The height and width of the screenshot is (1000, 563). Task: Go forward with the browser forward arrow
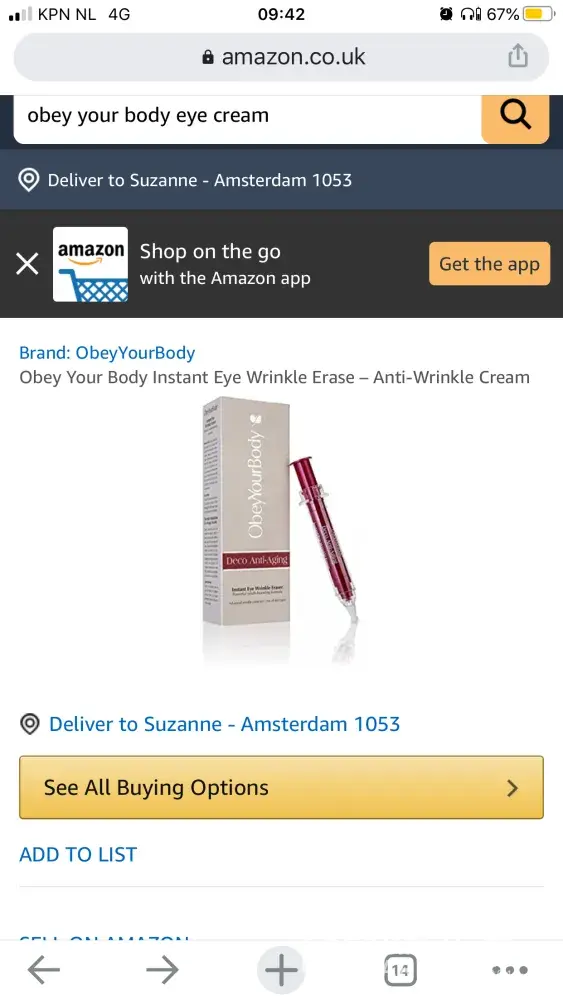pyautogui.click(x=162, y=970)
